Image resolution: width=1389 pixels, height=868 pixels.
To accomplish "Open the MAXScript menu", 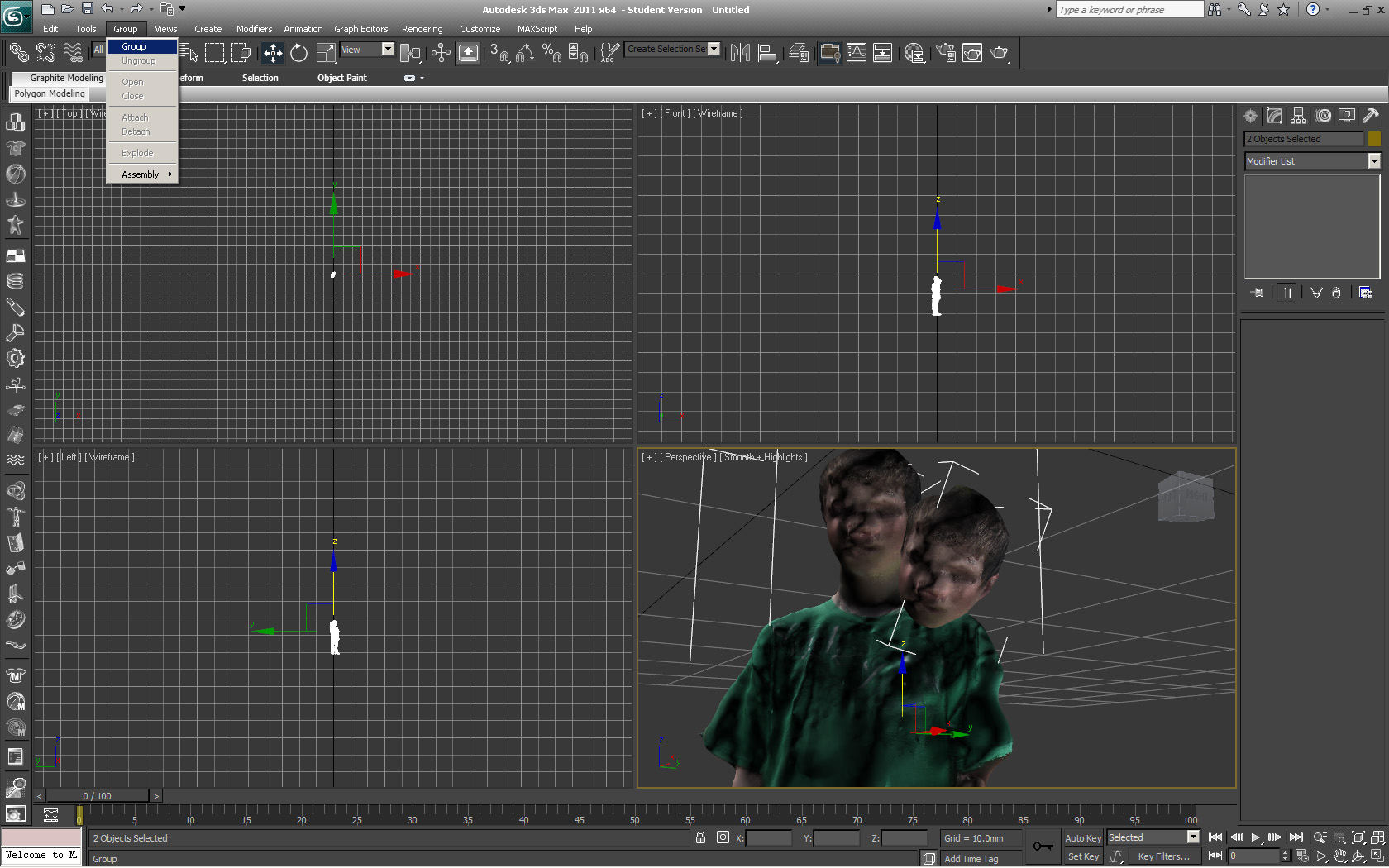I will point(537,29).
